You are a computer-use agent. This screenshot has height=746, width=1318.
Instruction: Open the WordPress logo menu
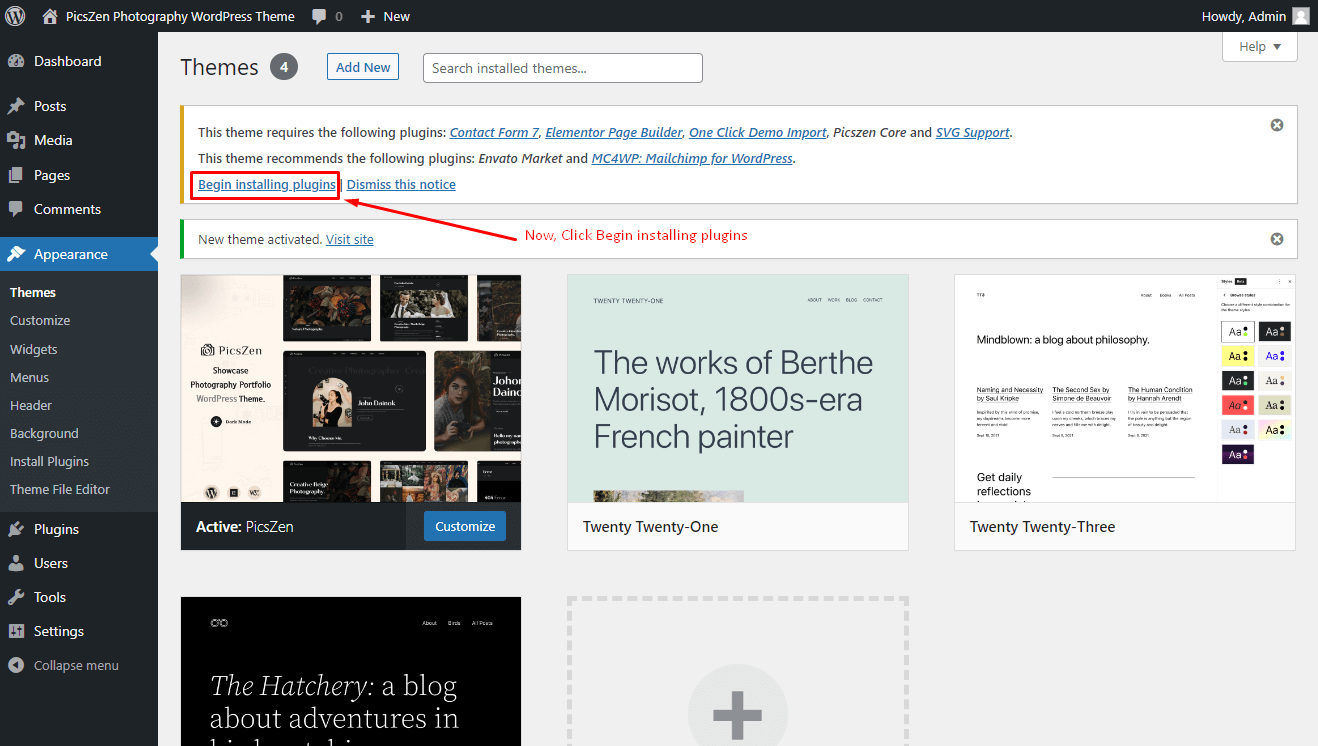click(15, 16)
